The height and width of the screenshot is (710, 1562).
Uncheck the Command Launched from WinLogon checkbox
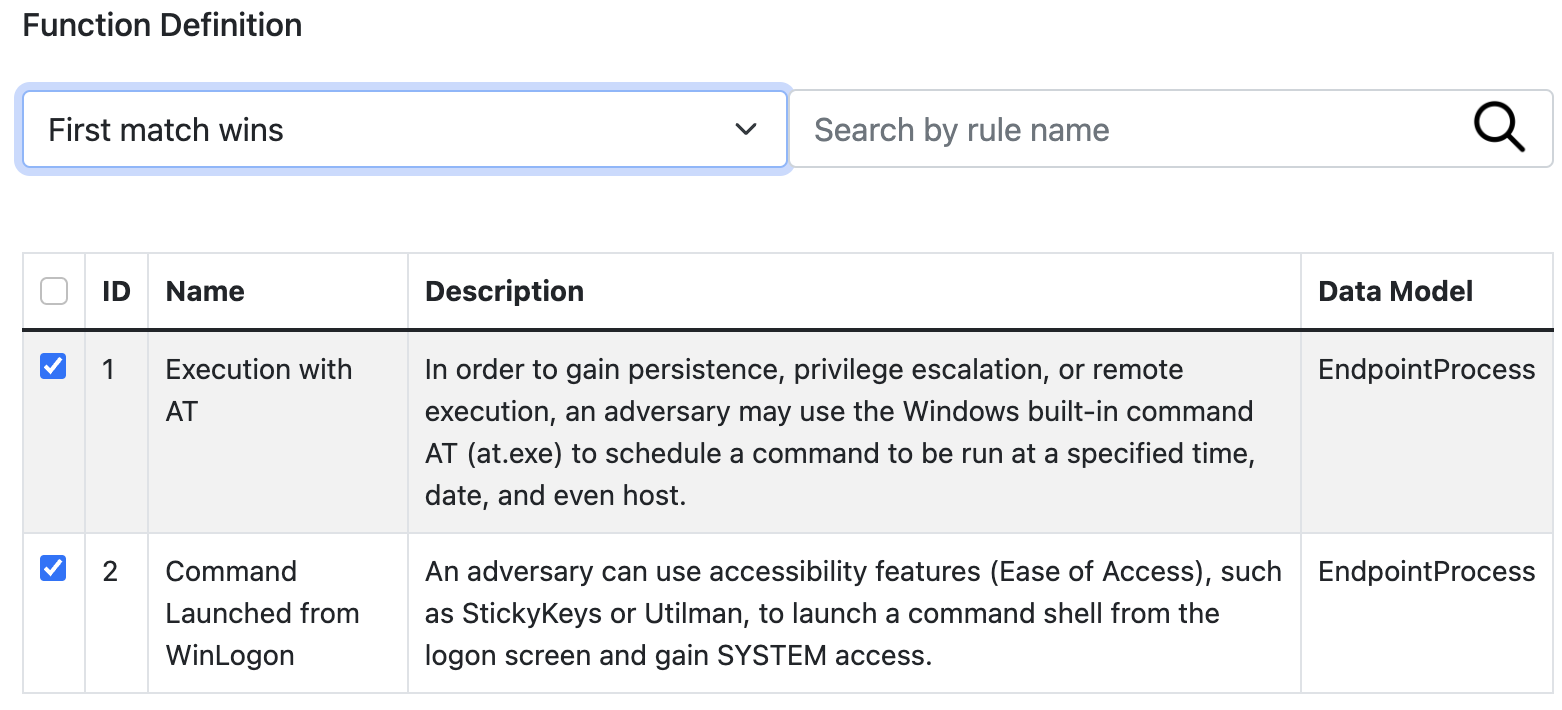pyautogui.click(x=53, y=569)
